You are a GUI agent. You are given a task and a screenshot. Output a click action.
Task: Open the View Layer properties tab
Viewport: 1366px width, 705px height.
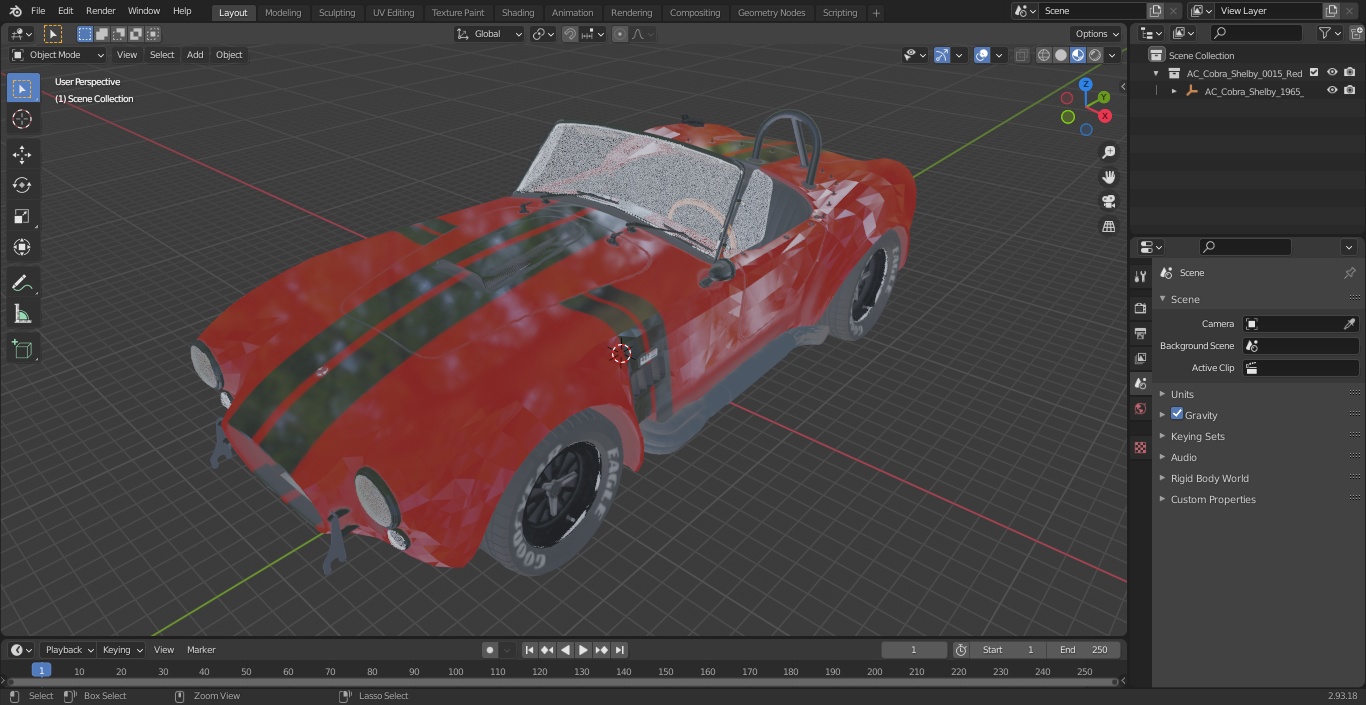tap(1140, 358)
